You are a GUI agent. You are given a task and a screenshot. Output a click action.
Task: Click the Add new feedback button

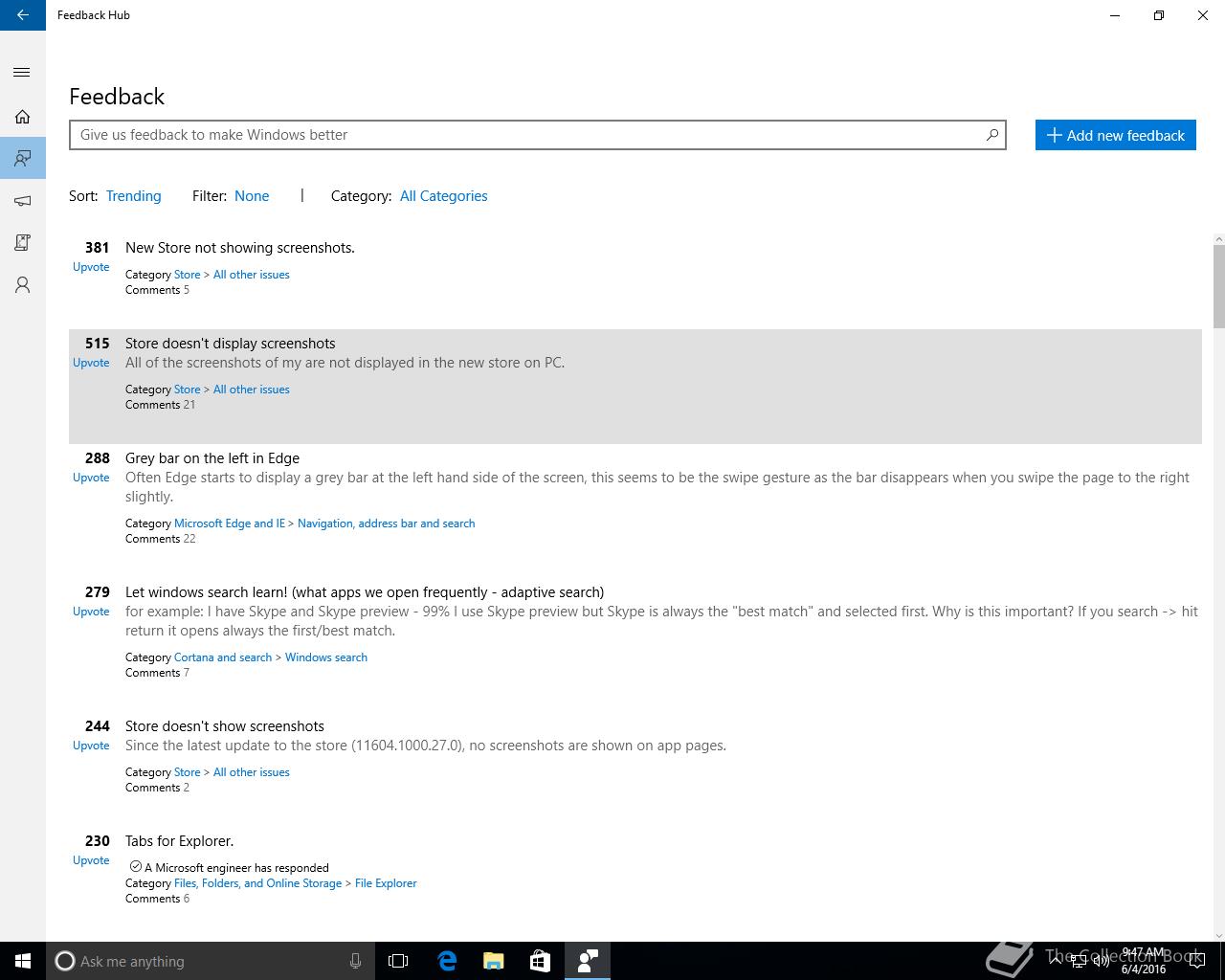[x=1116, y=135]
